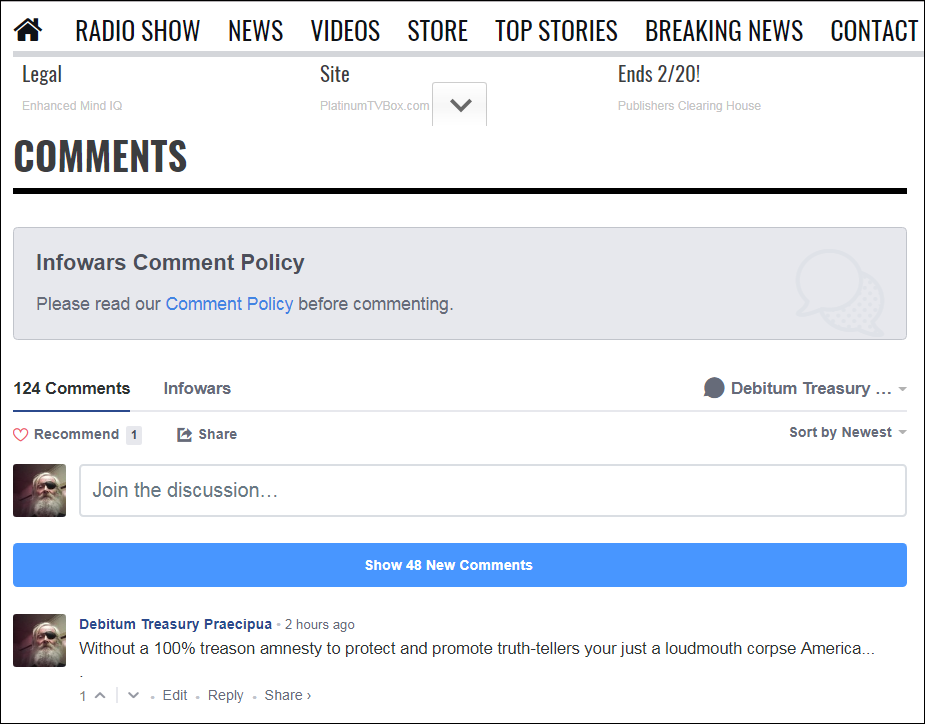
Task: Go to the home page icon
Action: pyautogui.click(x=28, y=31)
